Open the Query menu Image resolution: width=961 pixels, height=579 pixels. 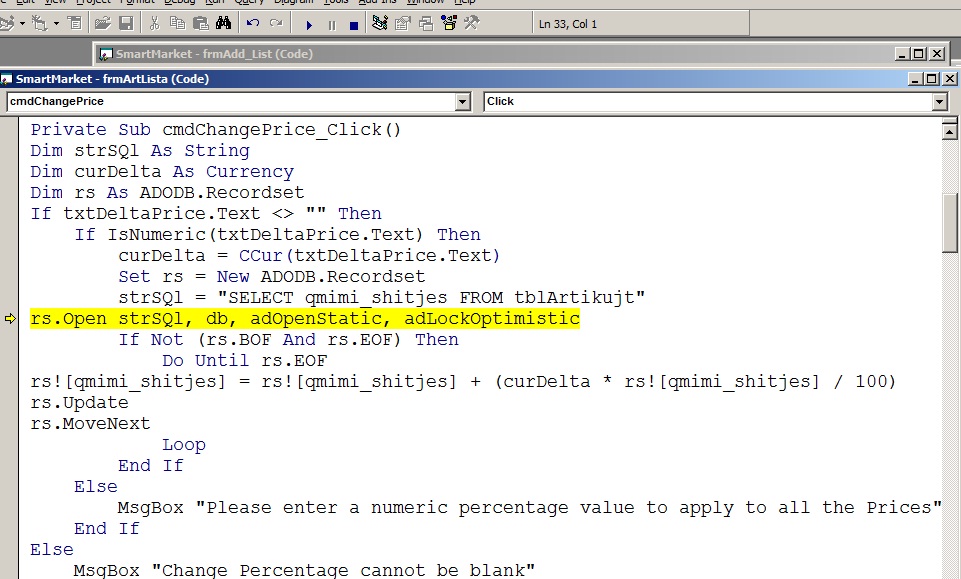[249, 2]
